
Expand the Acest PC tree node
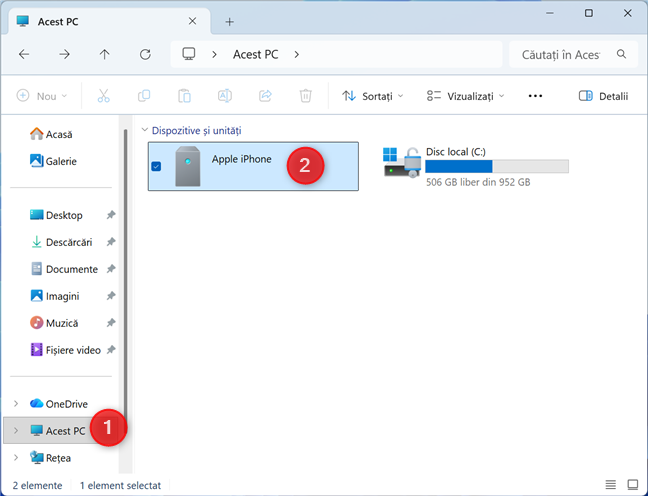(16, 431)
